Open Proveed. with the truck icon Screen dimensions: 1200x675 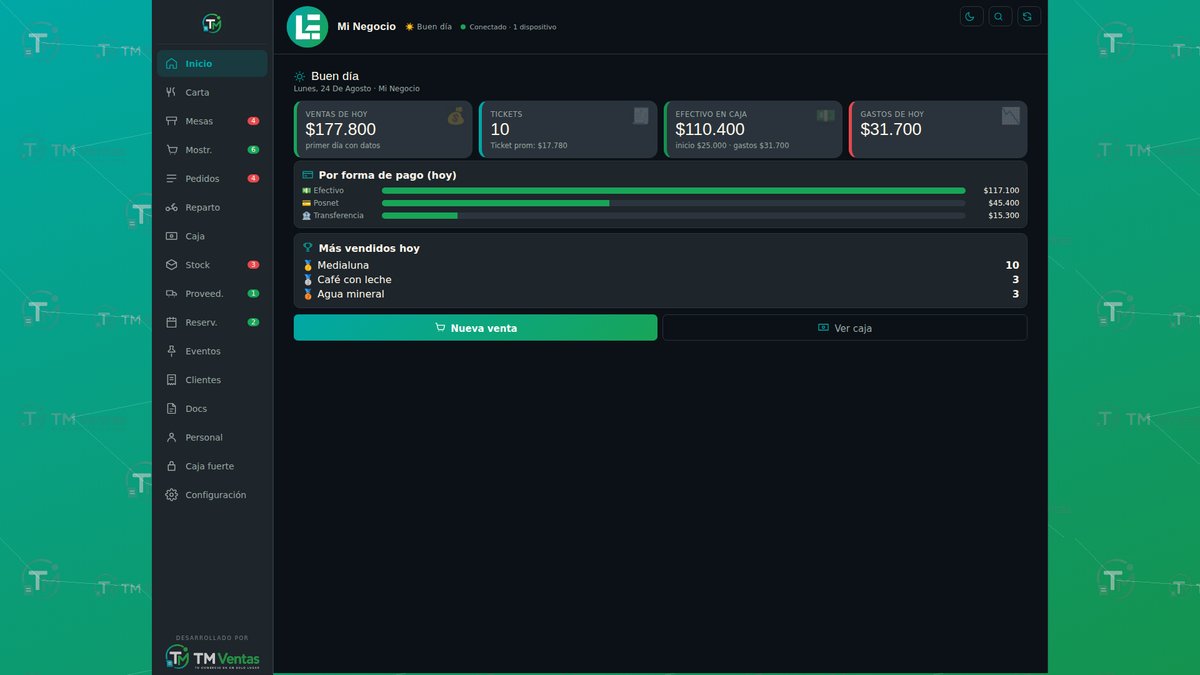point(212,294)
